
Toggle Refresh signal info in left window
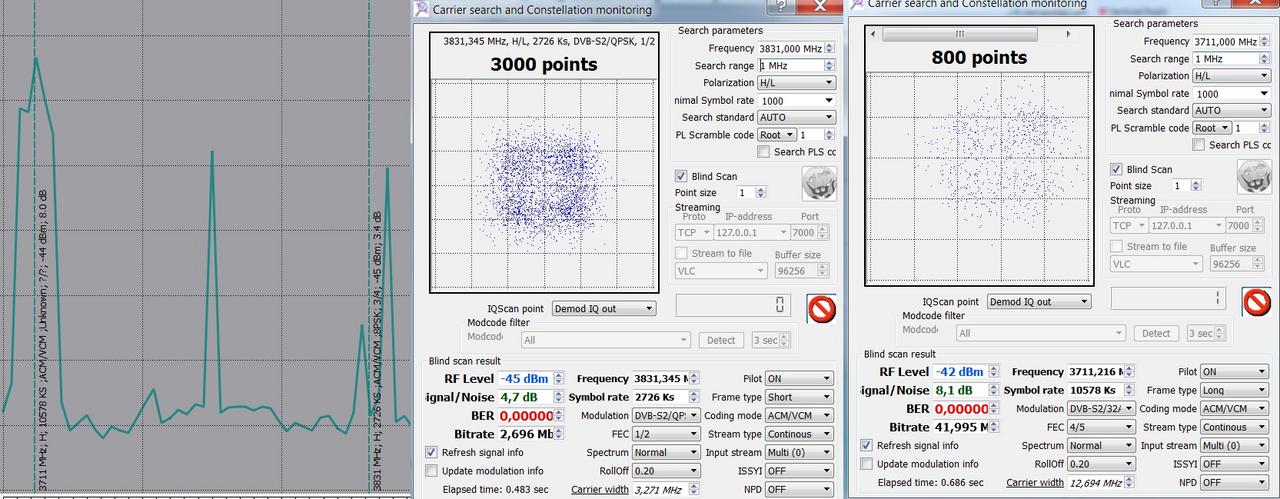[x=432, y=452]
